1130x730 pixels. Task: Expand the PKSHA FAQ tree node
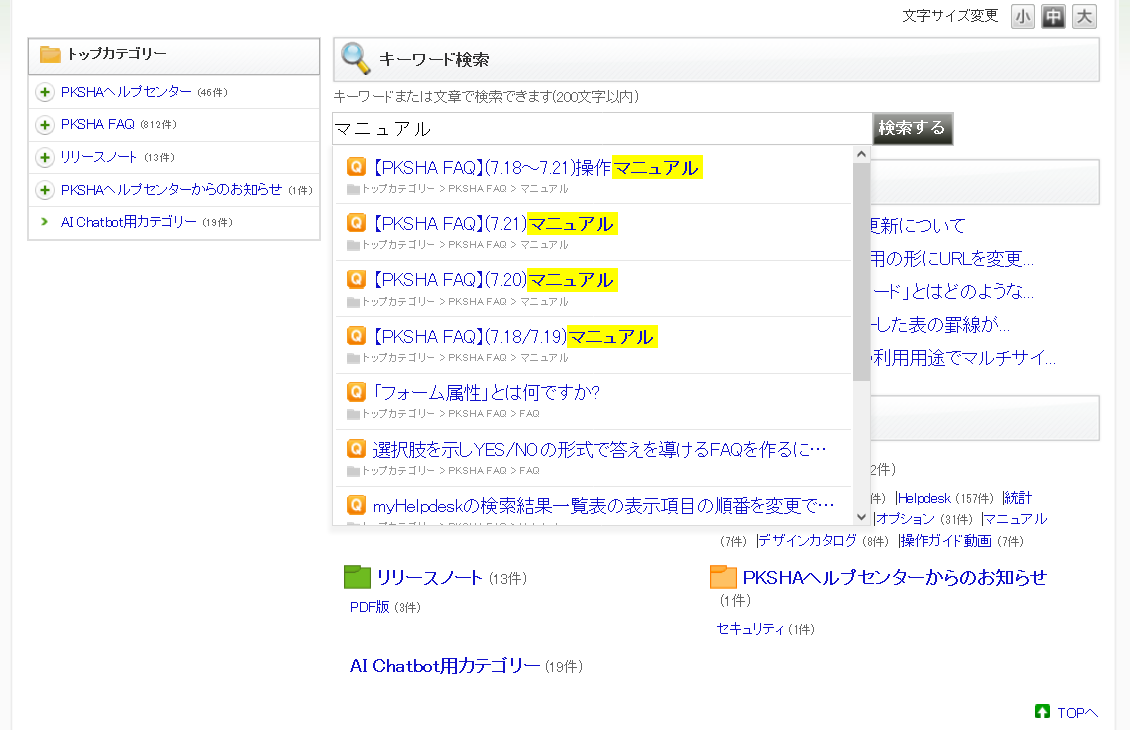coord(45,125)
